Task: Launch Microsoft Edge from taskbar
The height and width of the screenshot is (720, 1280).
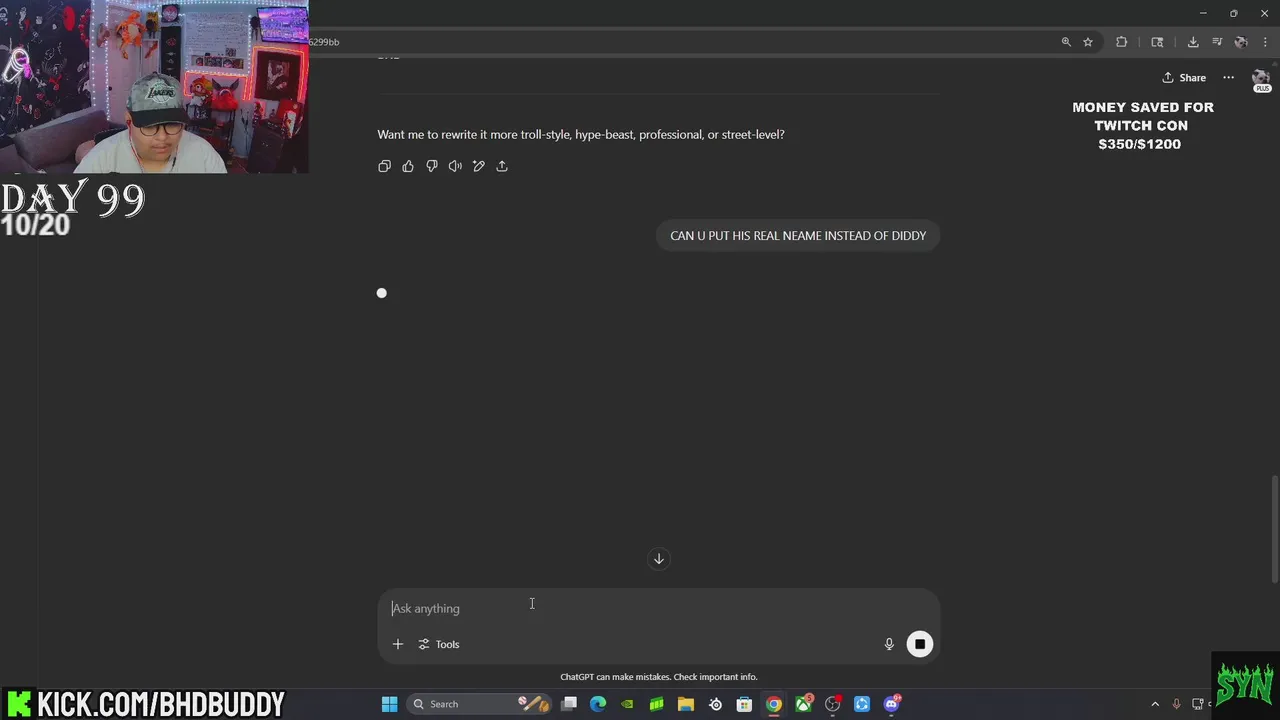Action: click(598, 704)
